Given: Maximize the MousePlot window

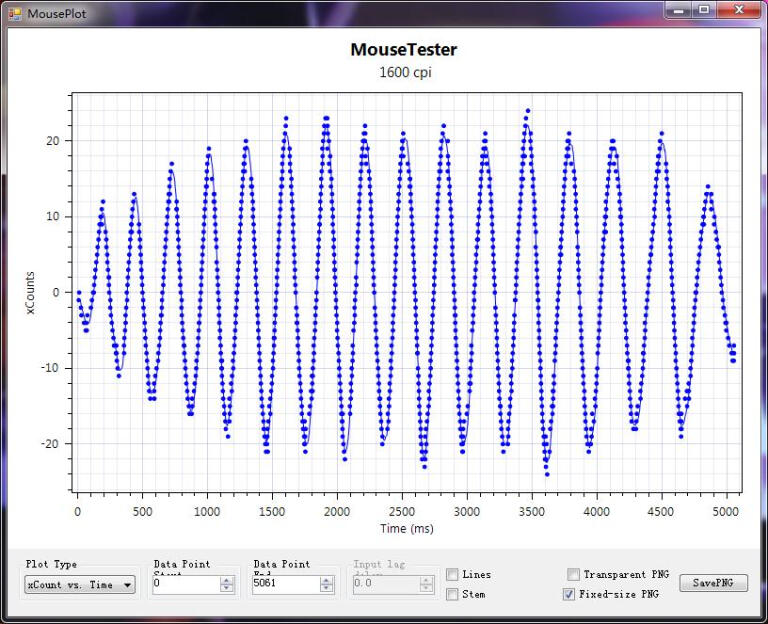Looking at the screenshot, I should click(704, 10).
